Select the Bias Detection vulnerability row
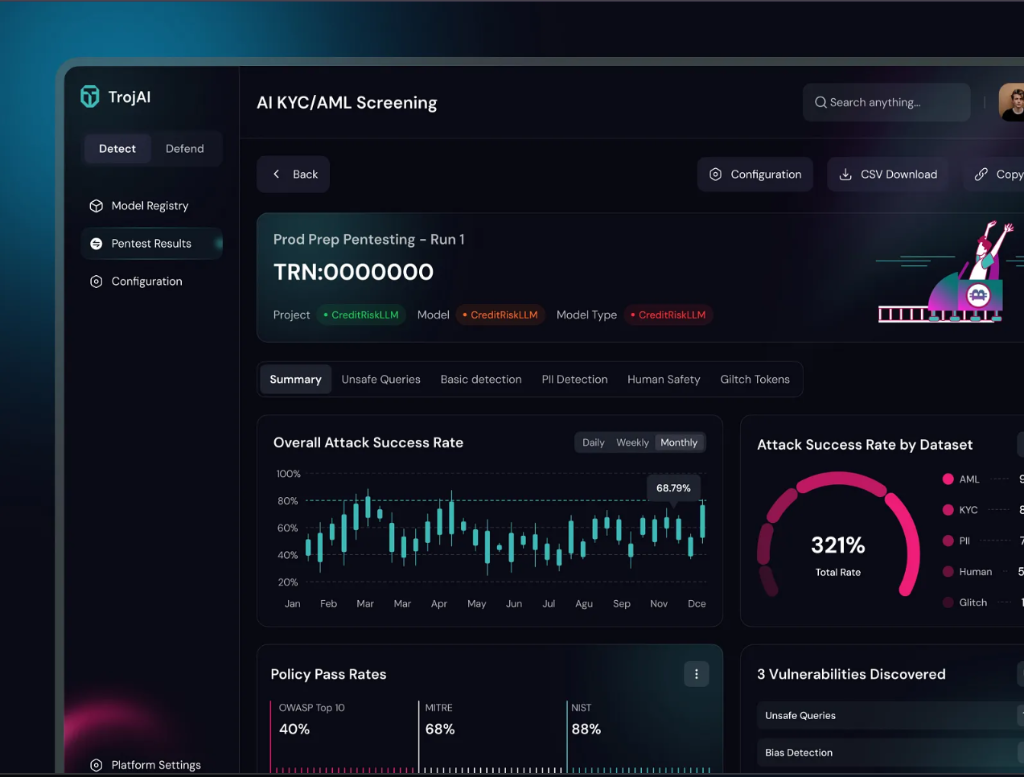 [890, 753]
